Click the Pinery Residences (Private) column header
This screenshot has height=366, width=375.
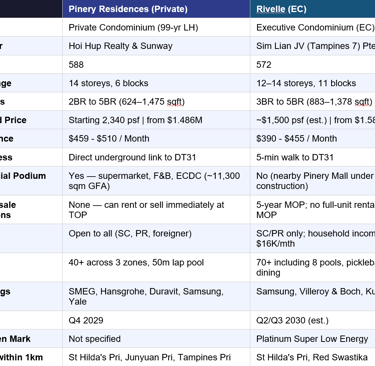(x=156, y=9)
